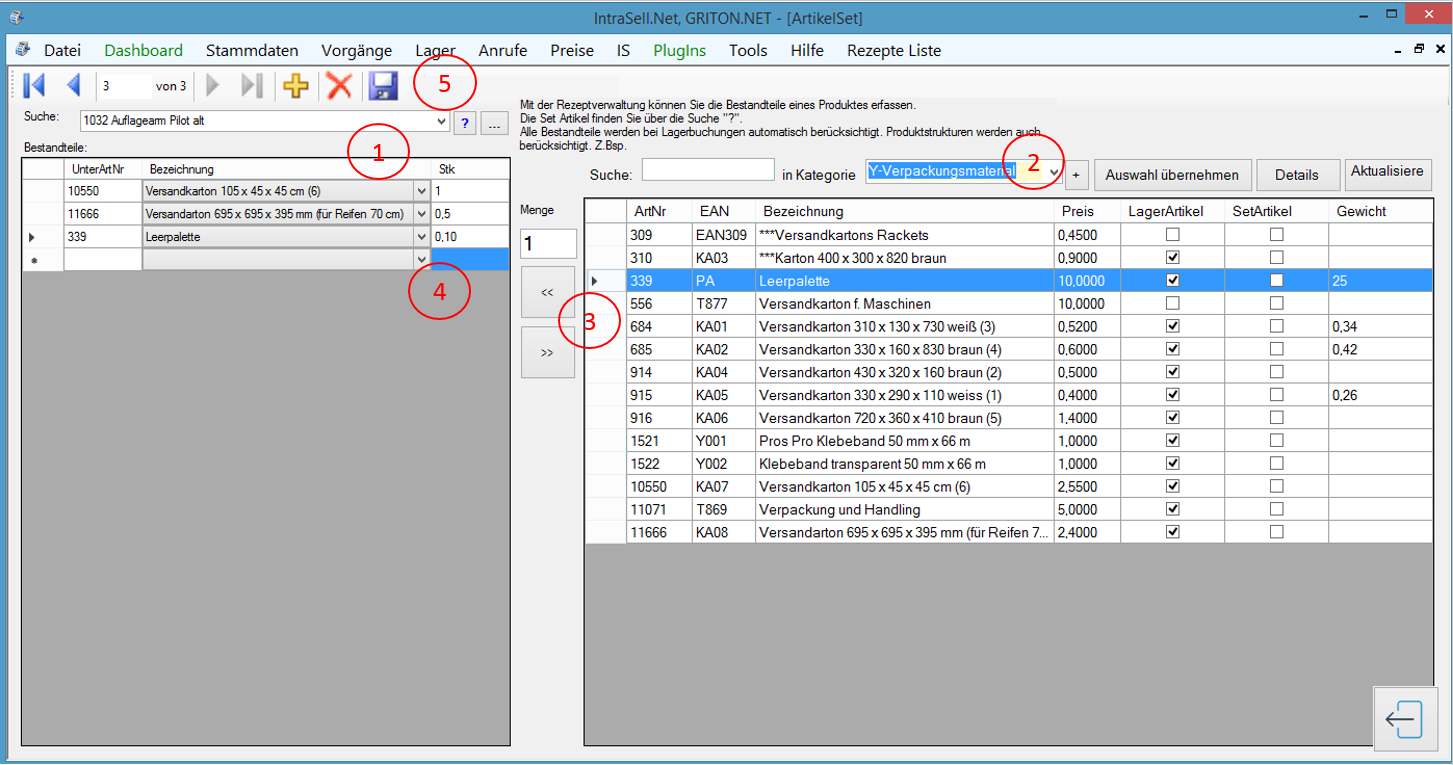1453x765 pixels.
Task: Expand dropdown for Versandkarton 105 x 45 x 45 component
Action: coord(422,190)
